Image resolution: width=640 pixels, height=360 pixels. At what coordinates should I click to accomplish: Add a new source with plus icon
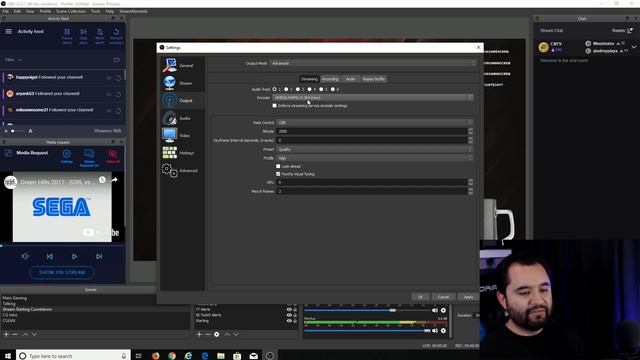click(199, 334)
